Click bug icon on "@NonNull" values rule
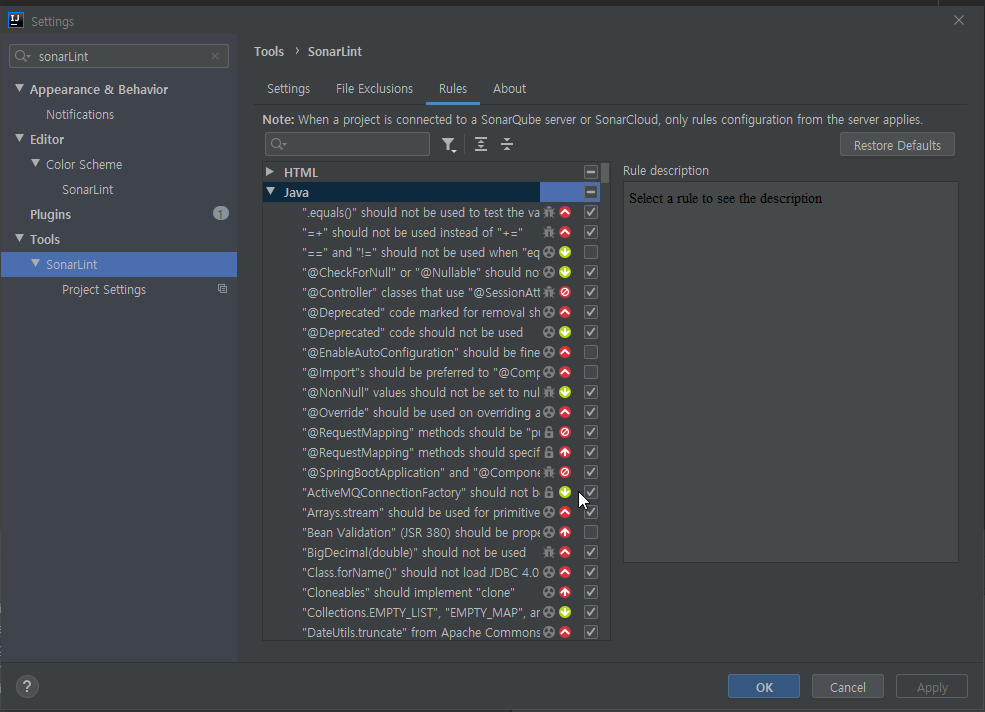 pos(549,392)
